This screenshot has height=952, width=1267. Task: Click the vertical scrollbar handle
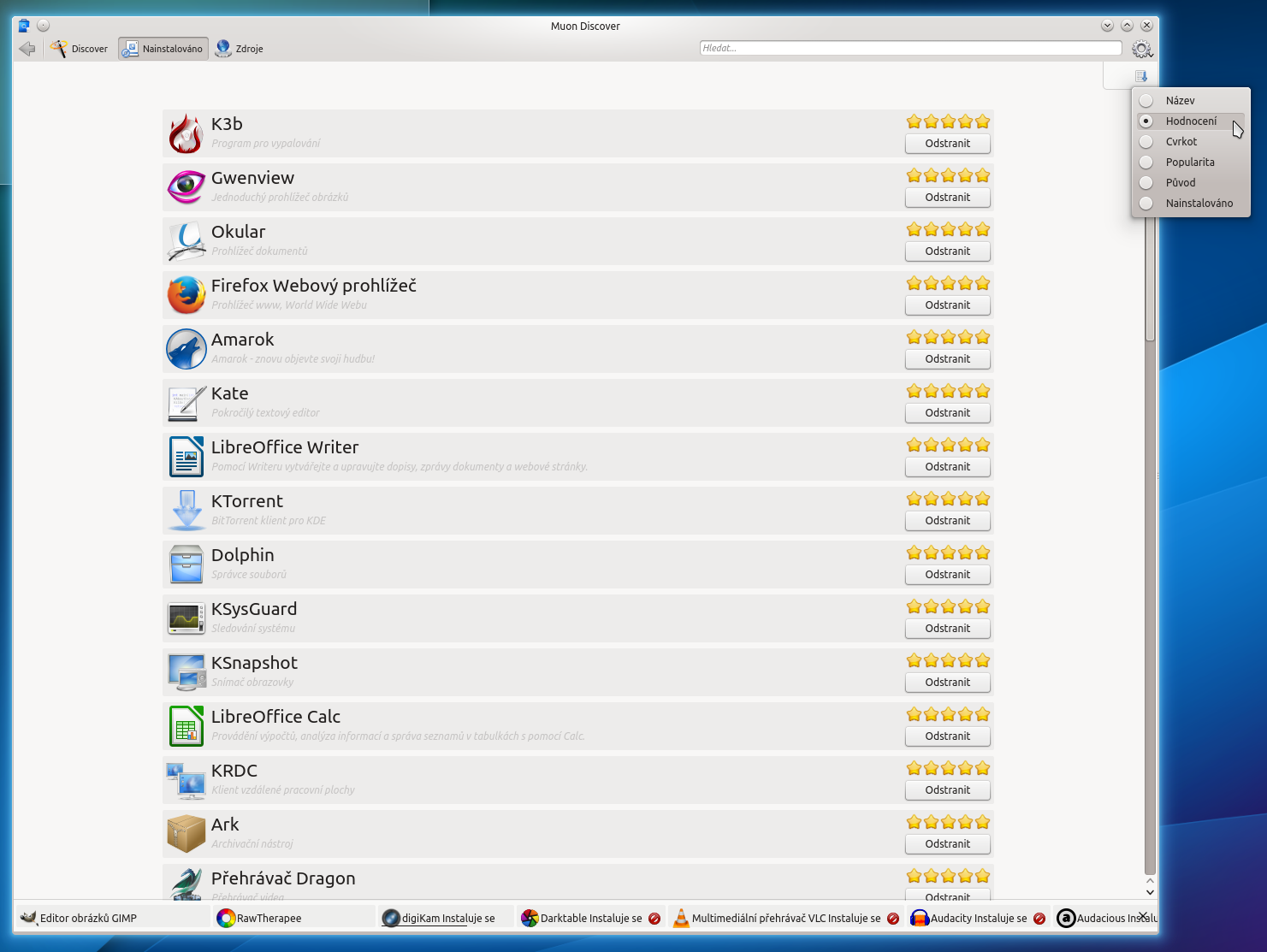(x=1150, y=214)
